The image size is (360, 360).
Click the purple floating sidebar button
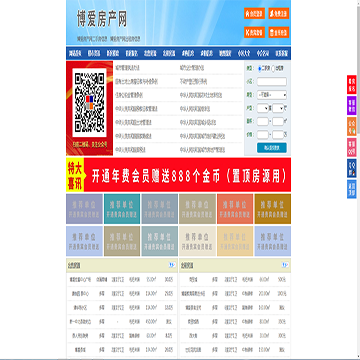(352, 106)
